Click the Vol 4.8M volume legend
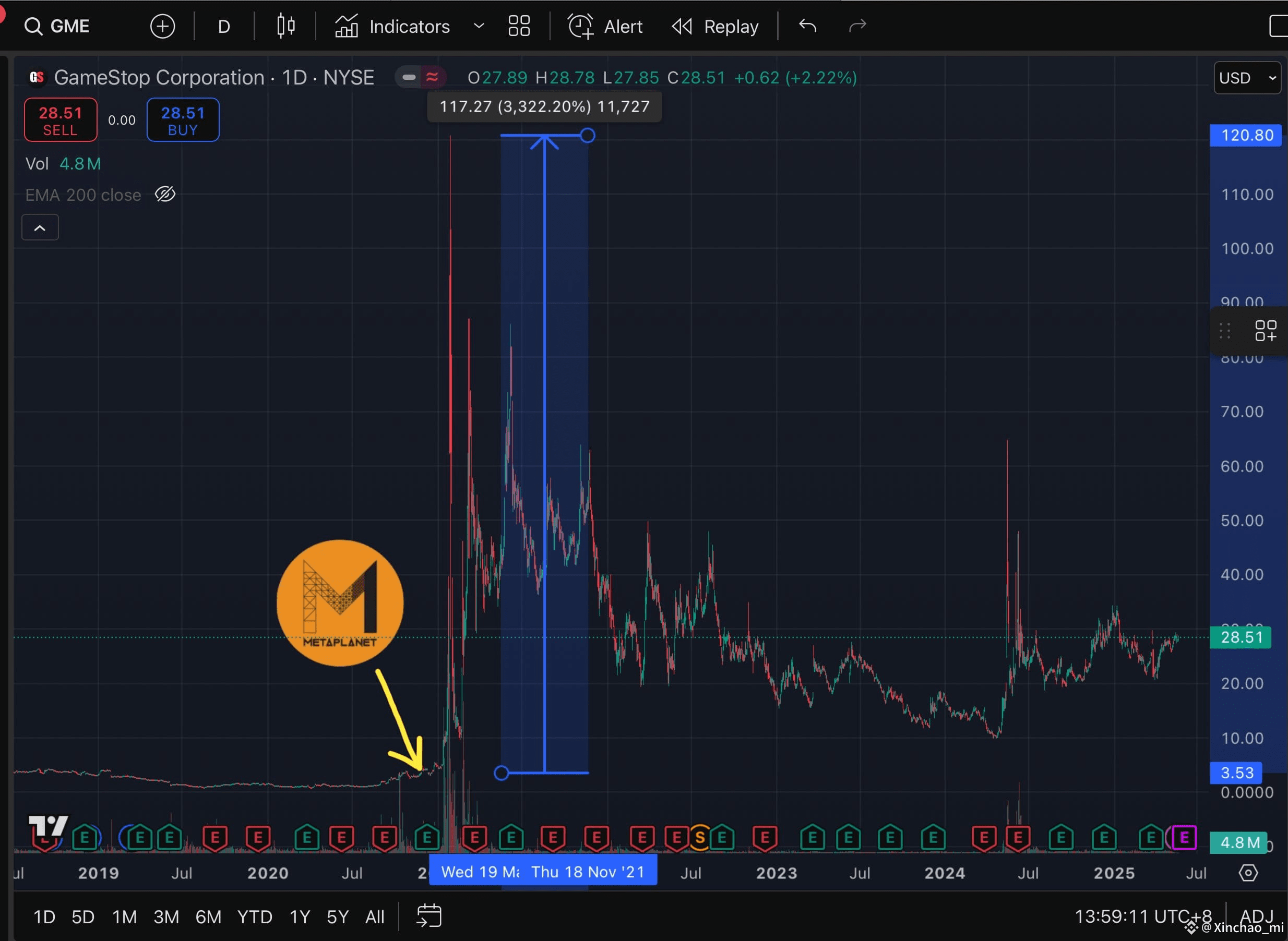 [63, 164]
